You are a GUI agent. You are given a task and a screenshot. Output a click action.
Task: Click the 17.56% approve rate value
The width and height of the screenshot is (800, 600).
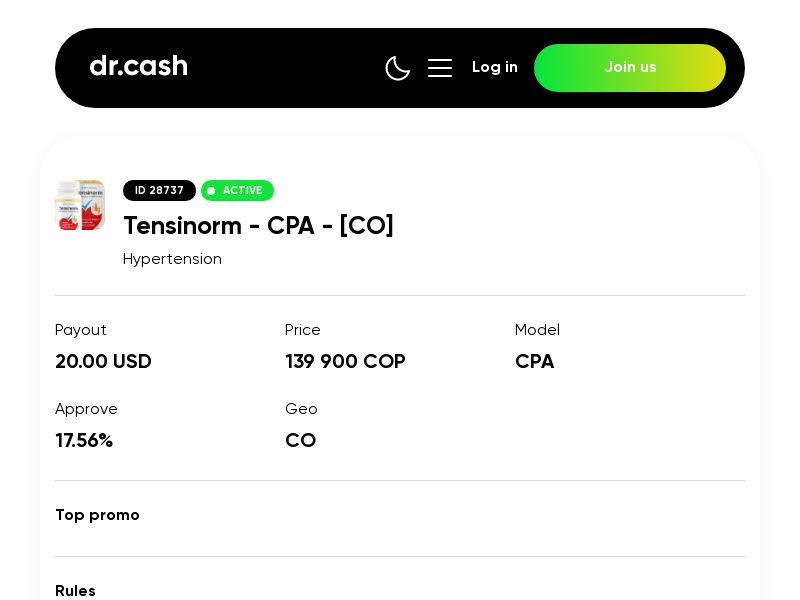[x=84, y=440]
